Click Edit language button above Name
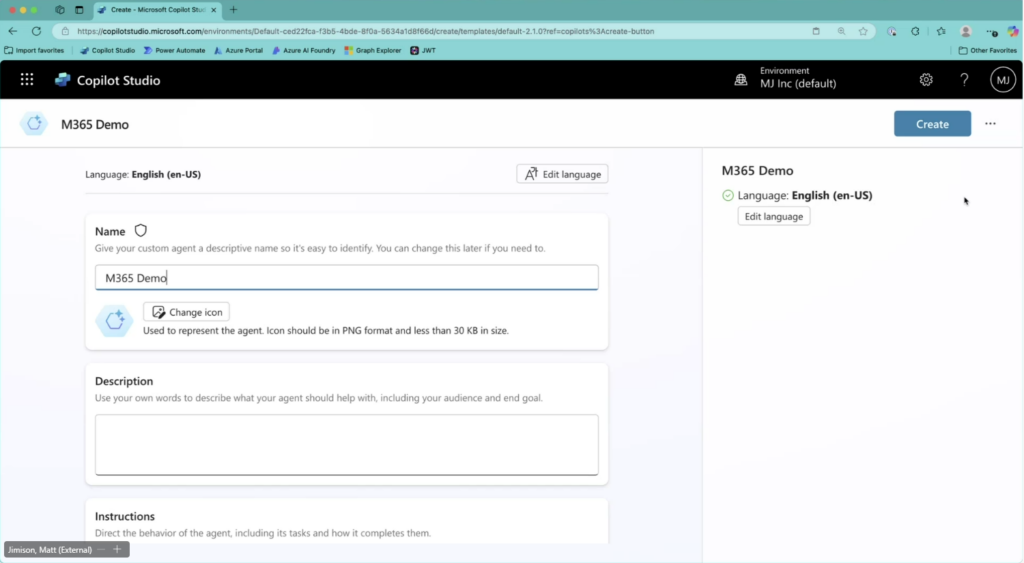This screenshot has height=563, width=1024. (x=562, y=174)
